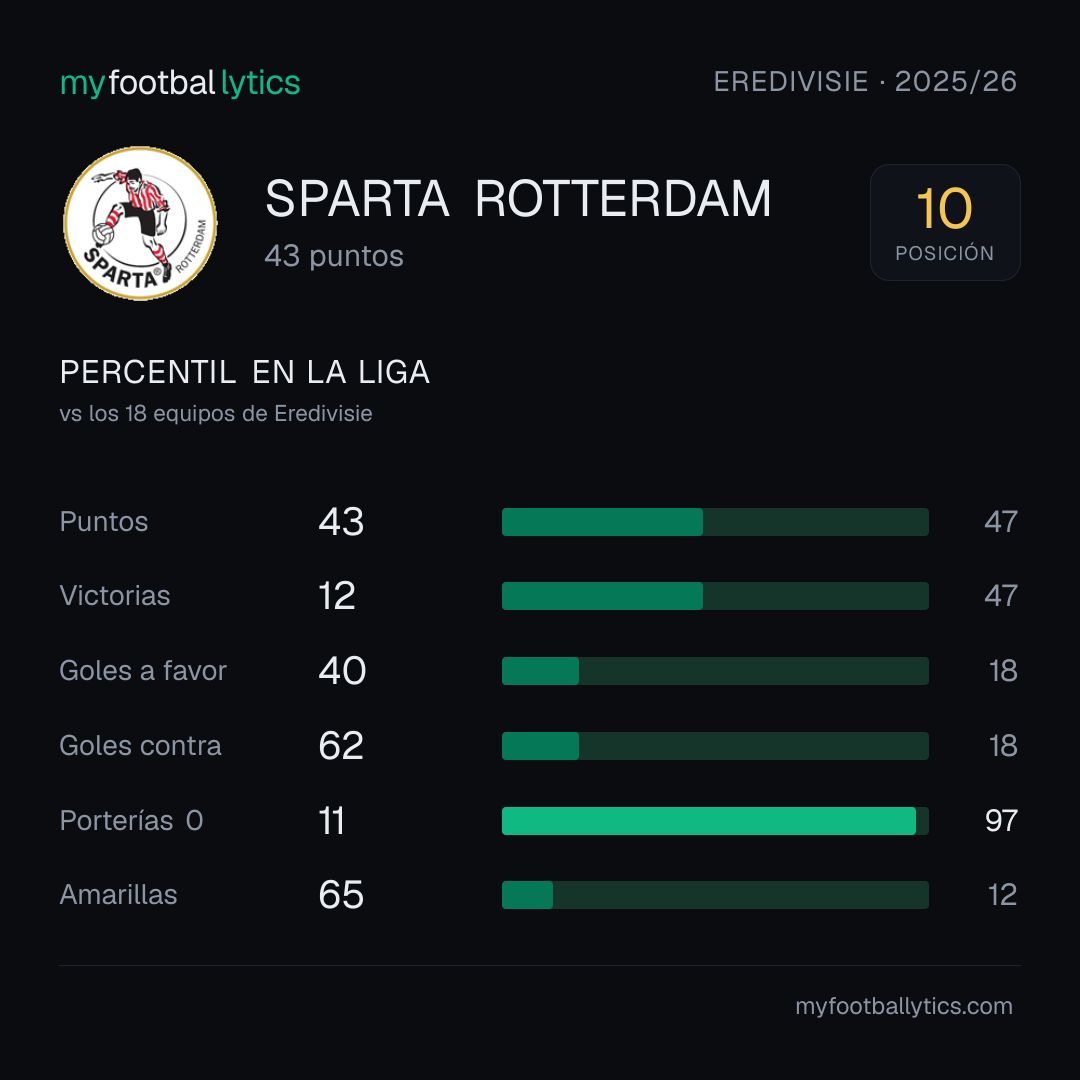1080x1080 pixels.
Task: Click the Goles contra percentile bar
Action: (715, 746)
